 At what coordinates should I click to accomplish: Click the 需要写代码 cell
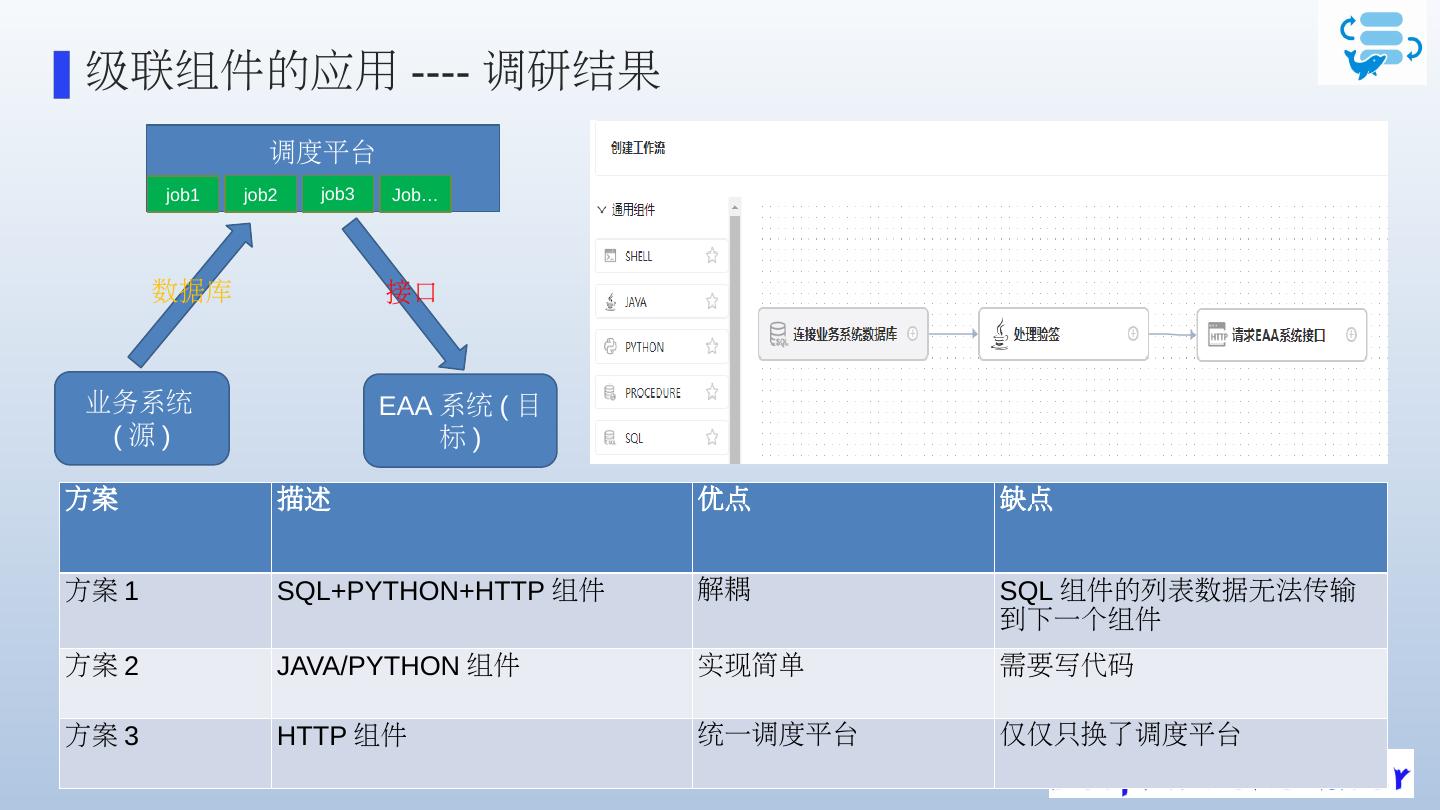(x=1190, y=683)
